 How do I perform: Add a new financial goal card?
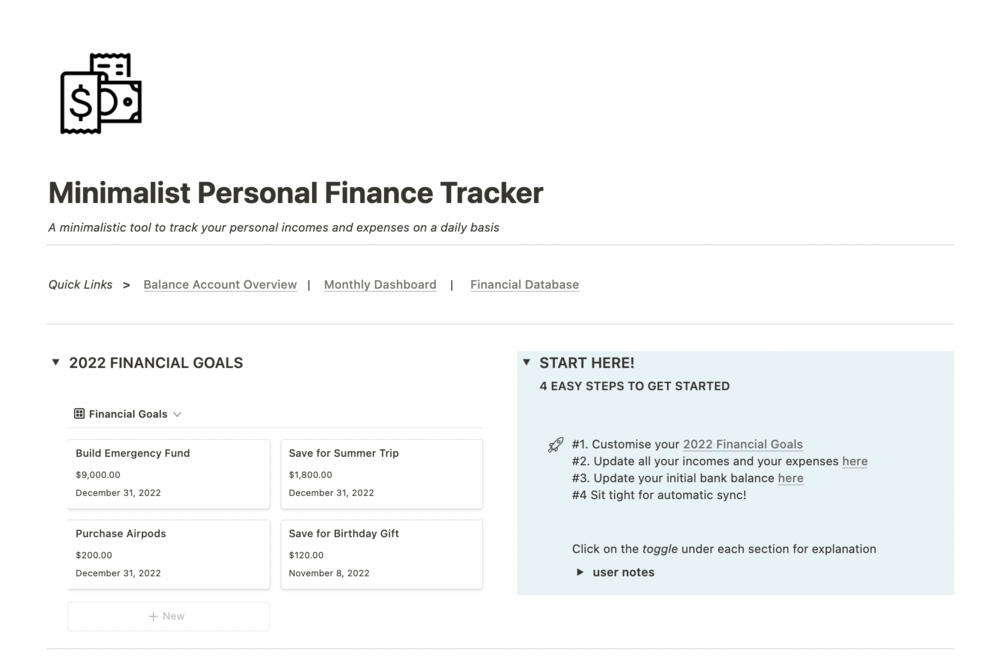[x=168, y=616]
